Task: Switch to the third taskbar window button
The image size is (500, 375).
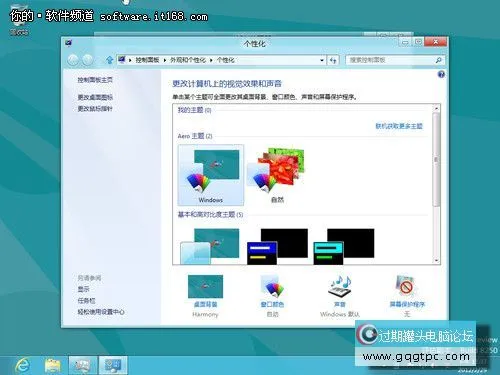Action: (83, 365)
